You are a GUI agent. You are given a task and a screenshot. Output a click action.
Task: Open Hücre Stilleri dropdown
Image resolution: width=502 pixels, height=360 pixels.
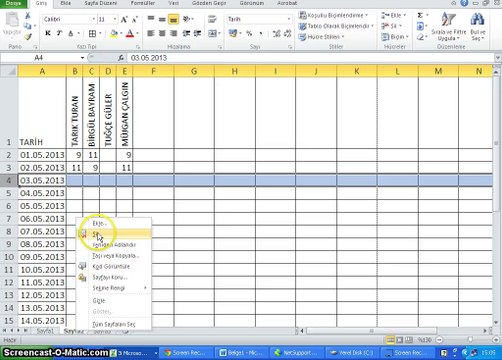tap(321, 37)
